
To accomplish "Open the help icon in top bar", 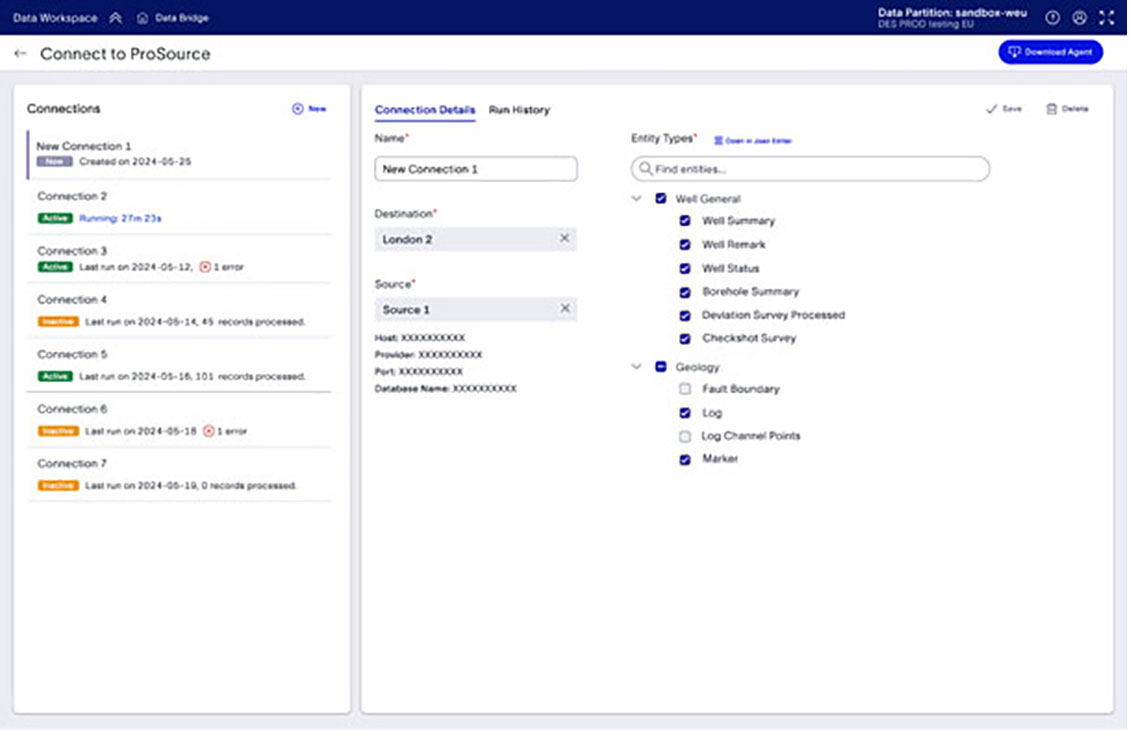I will (x=1052, y=18).
